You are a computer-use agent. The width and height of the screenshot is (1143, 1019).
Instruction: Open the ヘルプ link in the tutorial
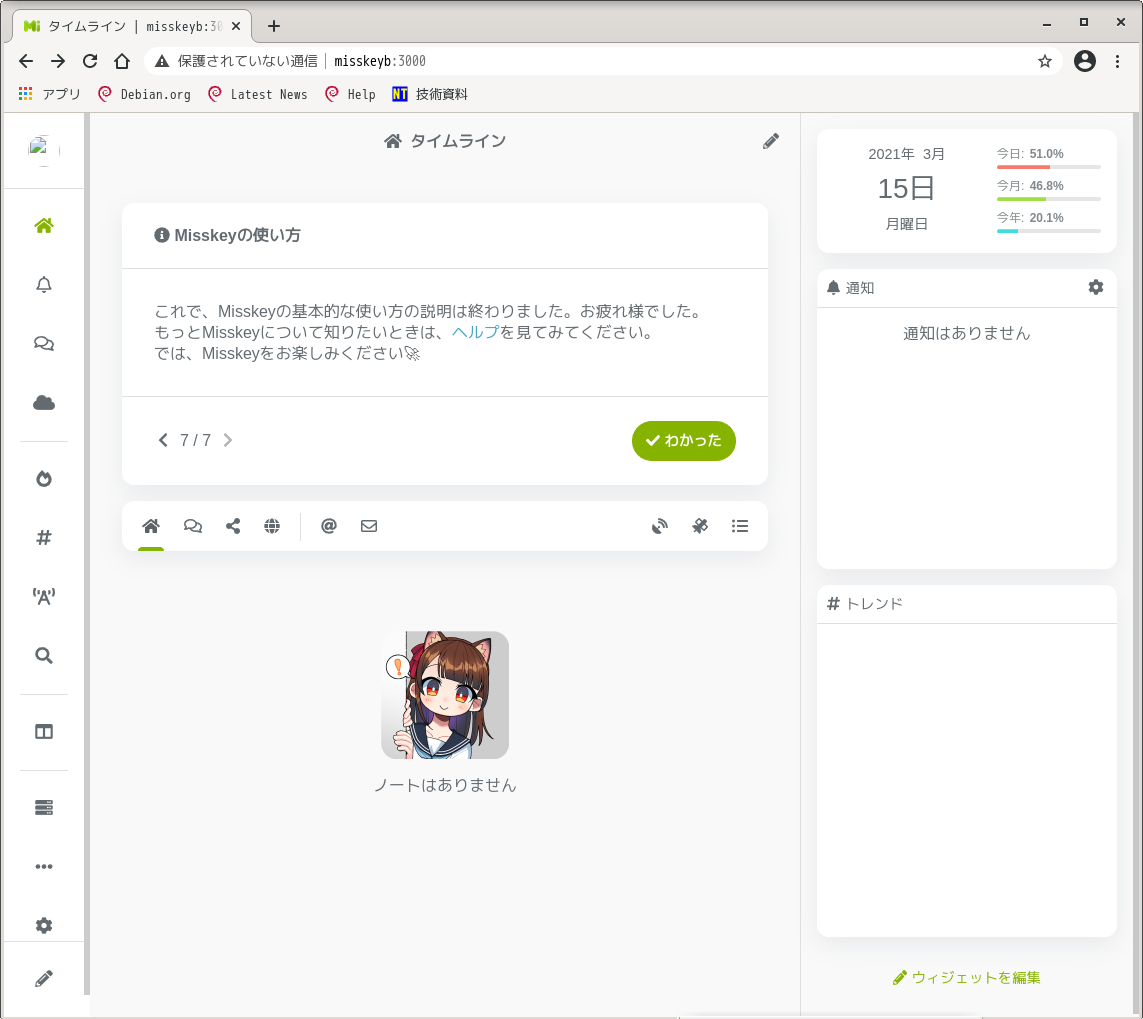click(475, 332)
